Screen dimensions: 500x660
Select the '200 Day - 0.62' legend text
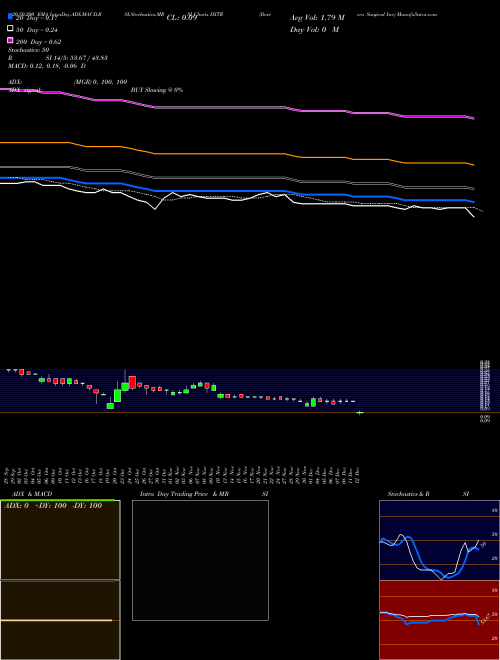point(38,42)
